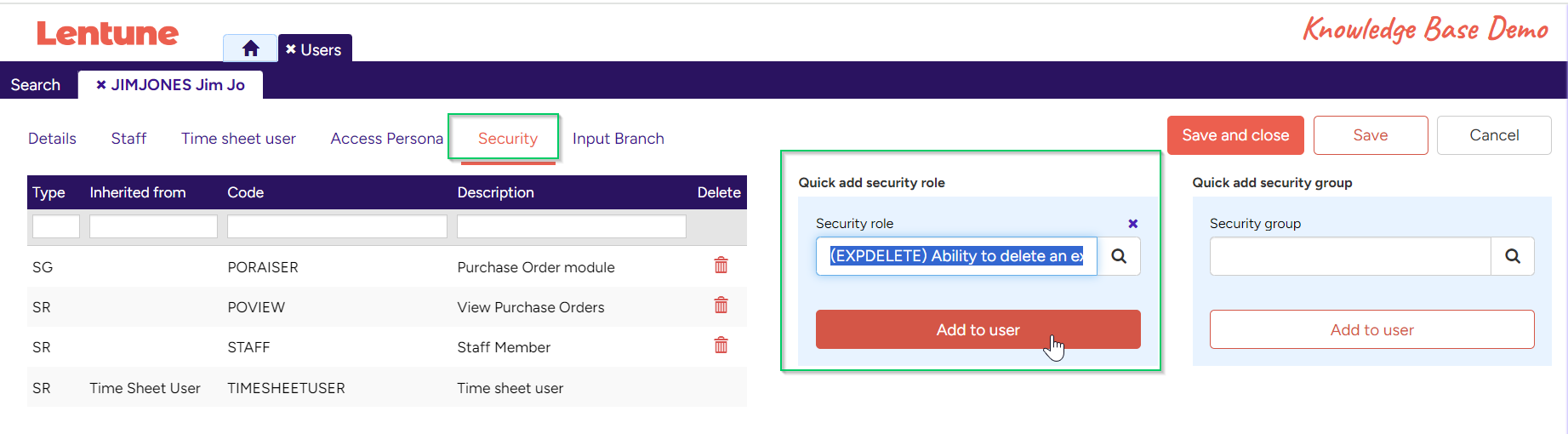The image size is (1568, 434).
Task: Select the 'Time sheet user' description cell
Action: (x=510, y=388)
